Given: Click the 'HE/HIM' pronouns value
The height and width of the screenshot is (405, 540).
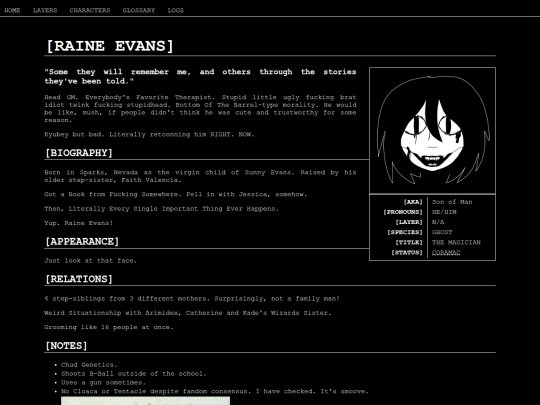Looking at the screenshot, I should pos(444,212).
